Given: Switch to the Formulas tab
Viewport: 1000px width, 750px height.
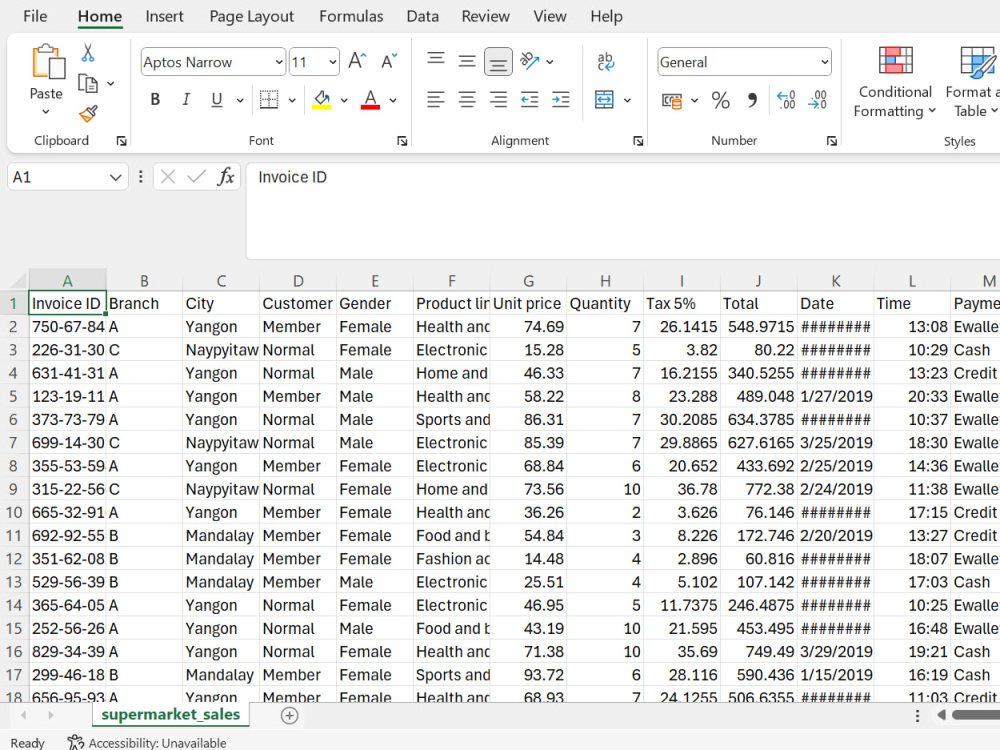Looking at the screenshot, I should click(351, 17).
